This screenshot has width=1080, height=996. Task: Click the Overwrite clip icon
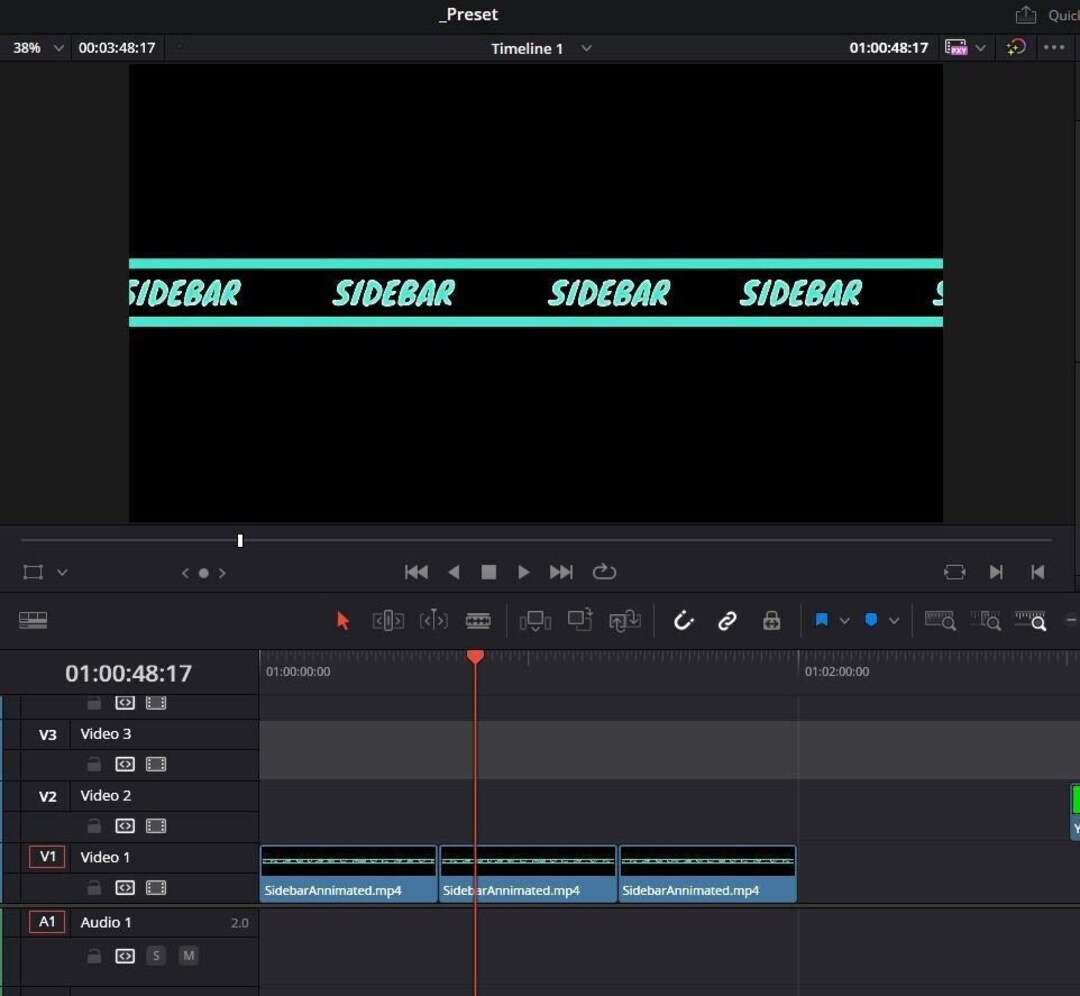580,620
